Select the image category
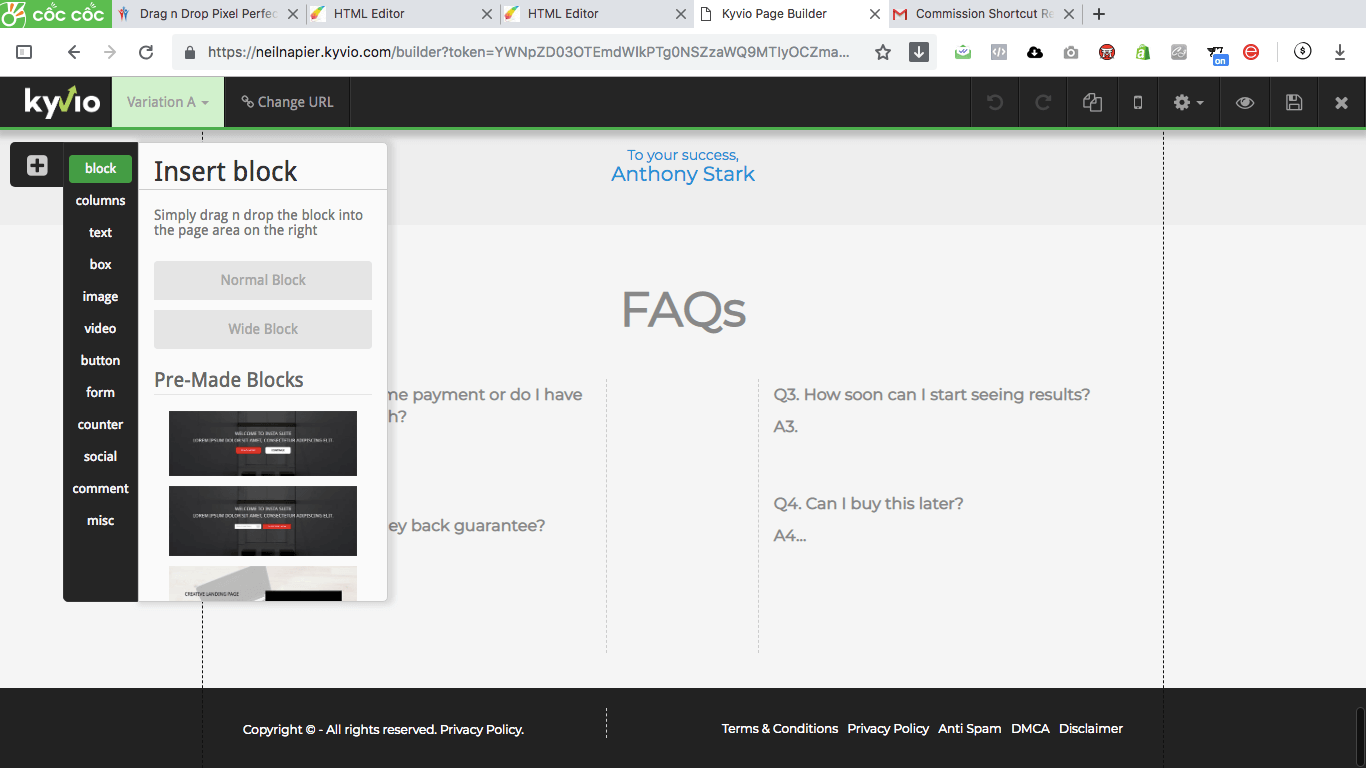This screenshot has width=1366, height=768. pyautogui.click(x=100, y=296)
